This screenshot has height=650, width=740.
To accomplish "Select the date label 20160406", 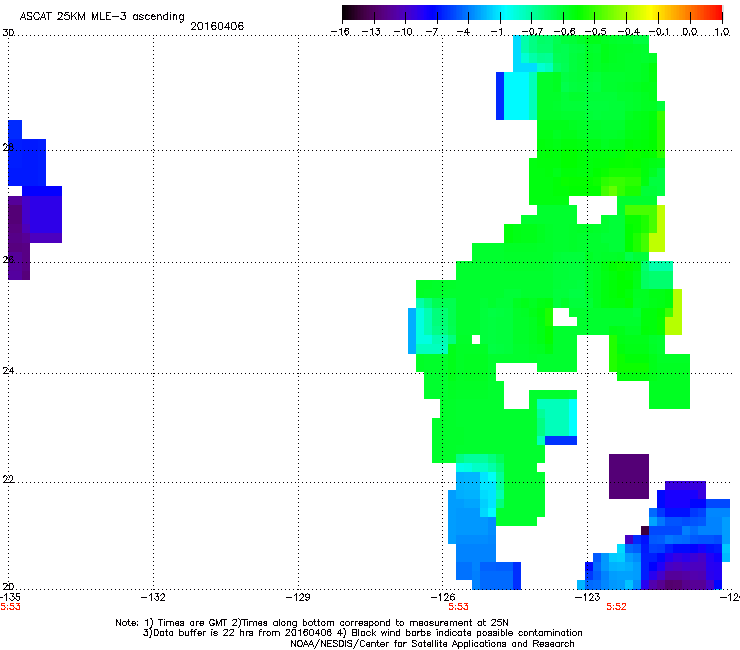I will coord(217,26).
